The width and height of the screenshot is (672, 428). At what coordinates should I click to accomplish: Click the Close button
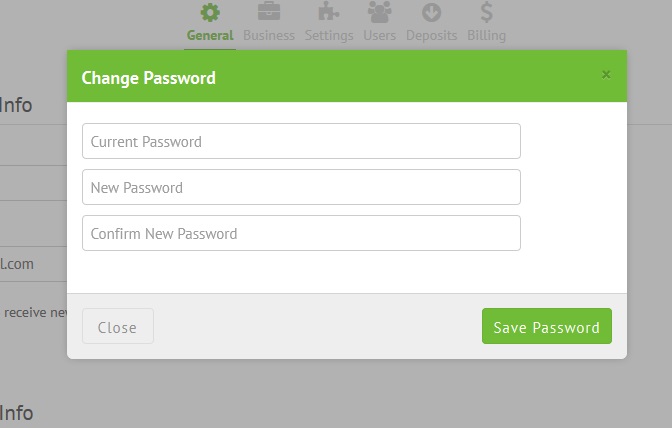tap(118, 326)
